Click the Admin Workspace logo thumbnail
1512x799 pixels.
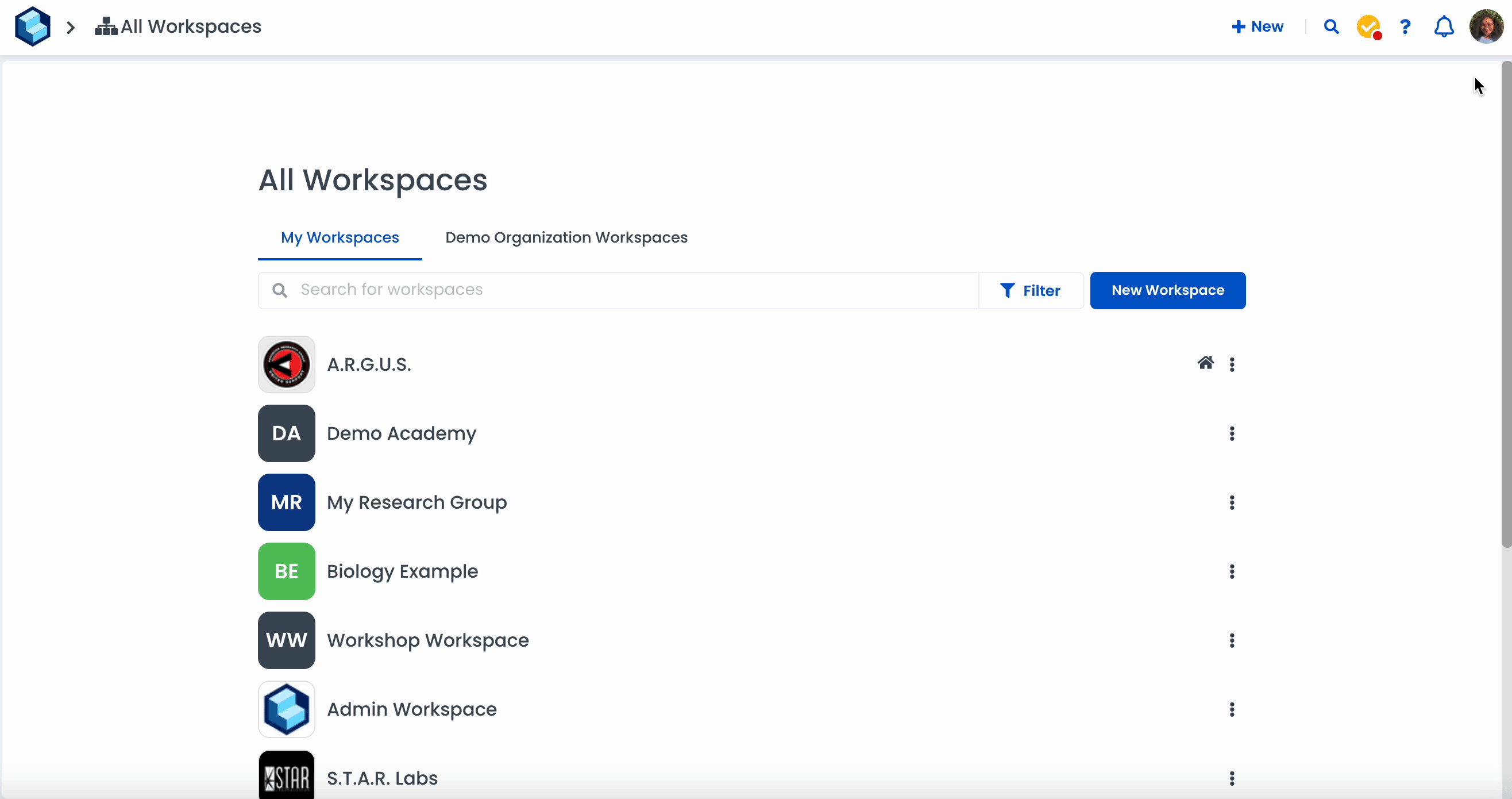click(x=287, y=709)
